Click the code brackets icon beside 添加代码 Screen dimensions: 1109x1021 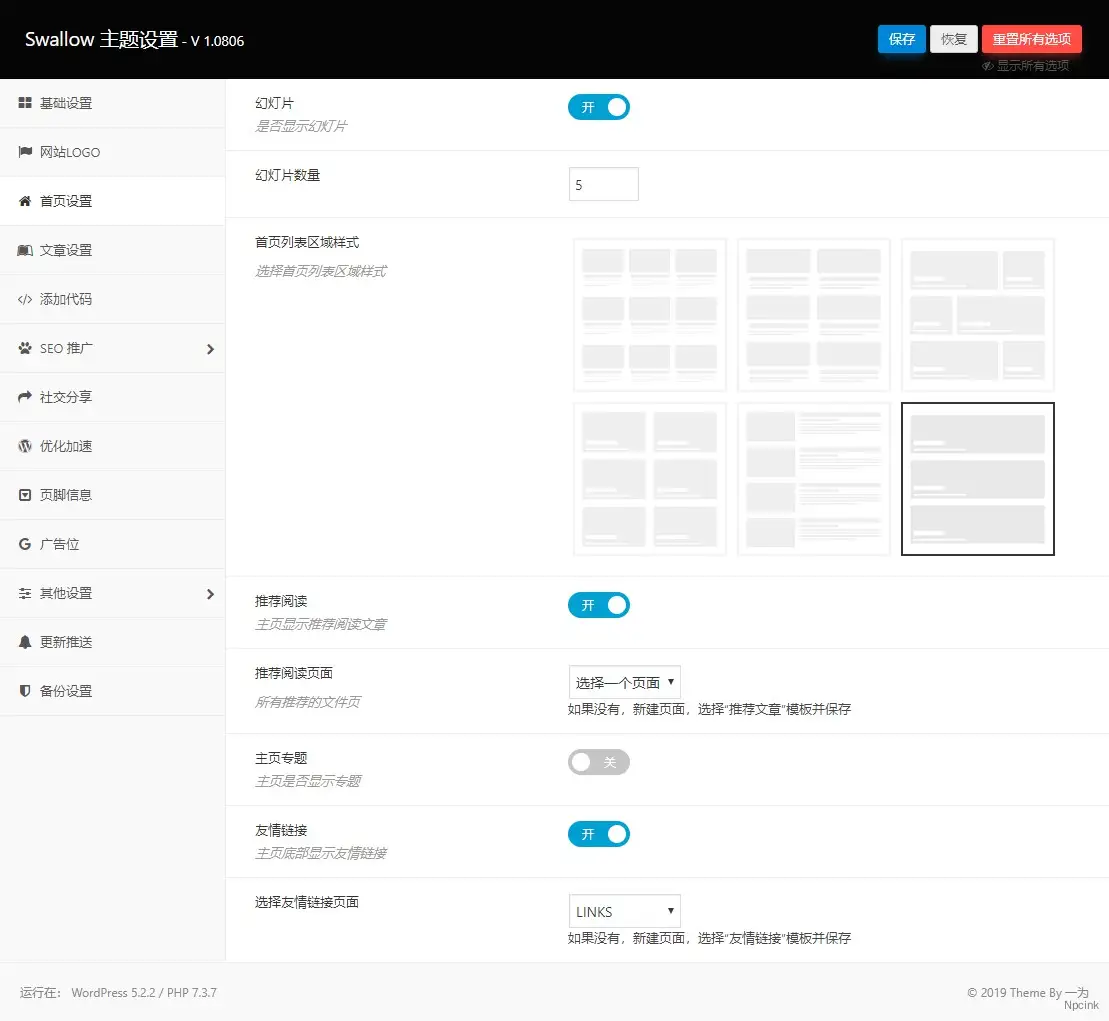25,299
